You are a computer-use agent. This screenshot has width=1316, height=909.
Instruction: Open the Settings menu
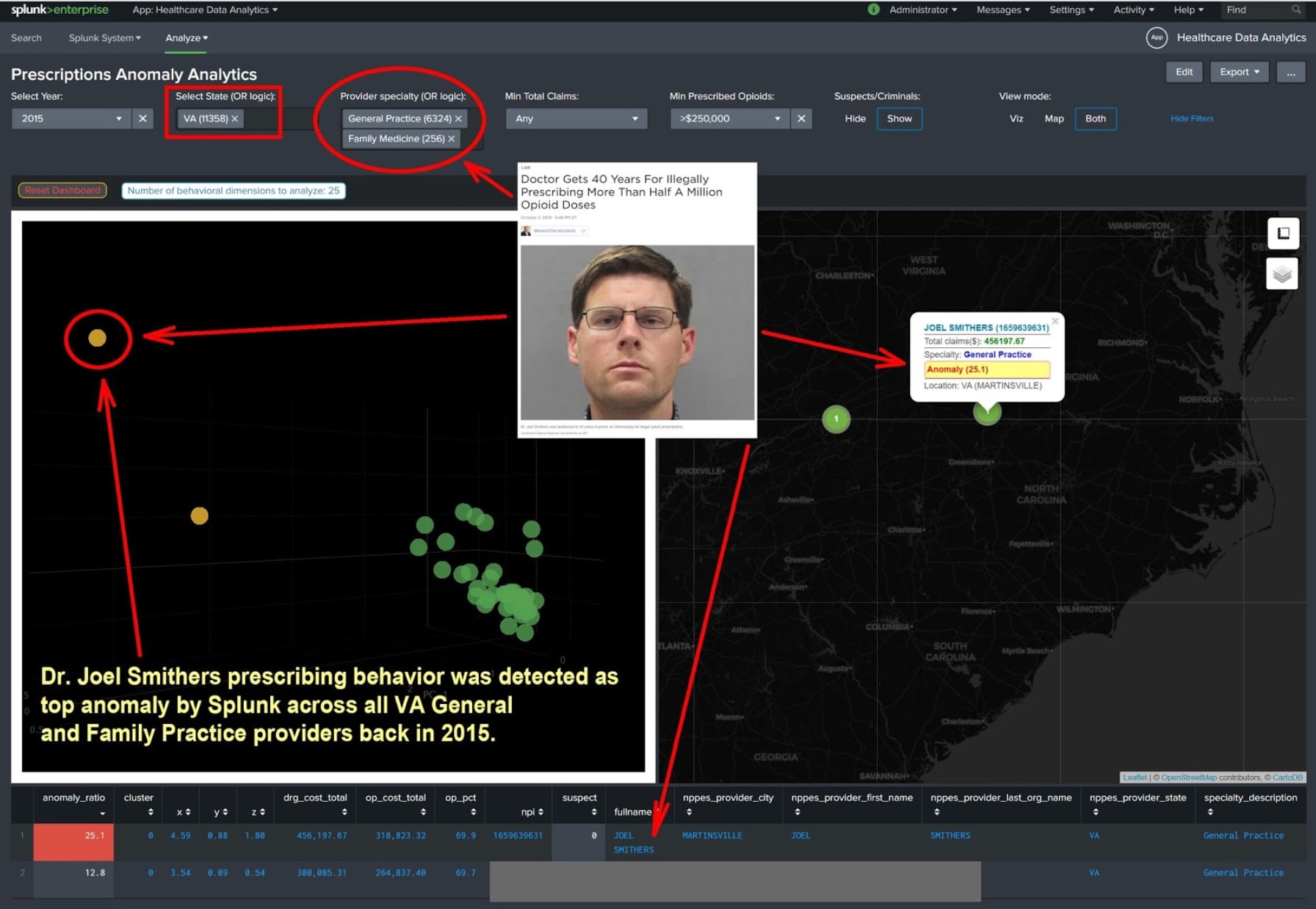pos(1071,10)
